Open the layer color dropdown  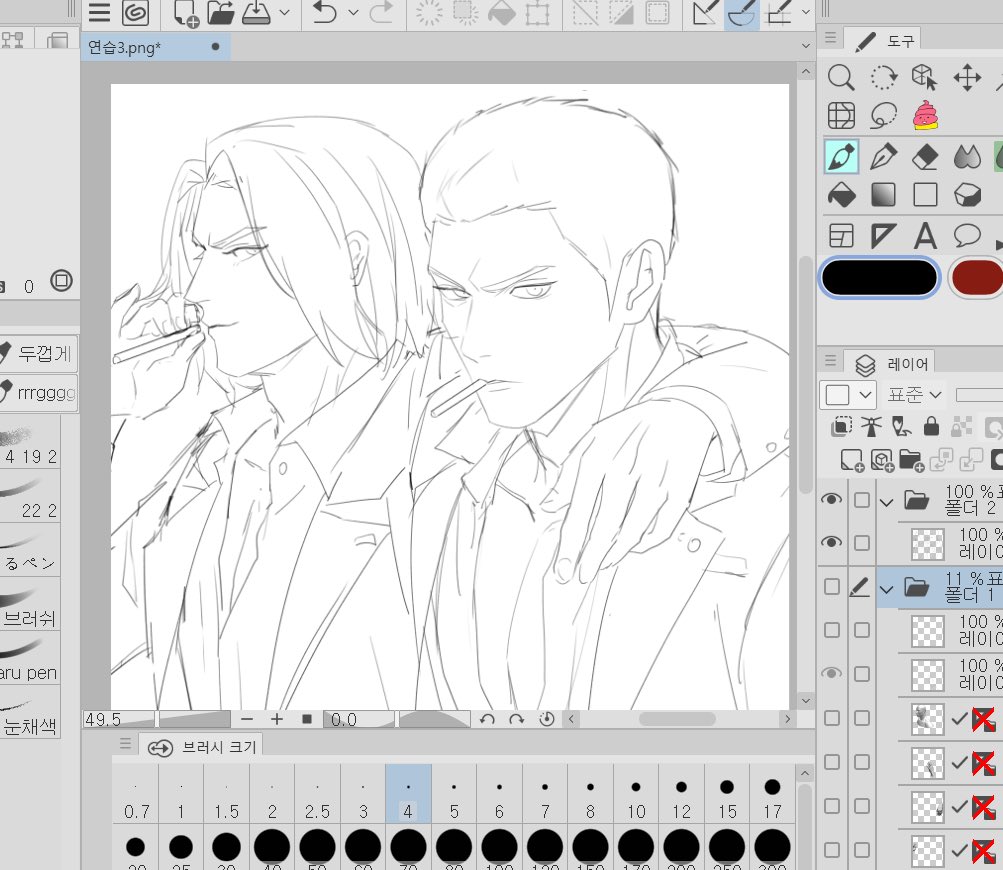pyautogui.click(x=848, y=395)
